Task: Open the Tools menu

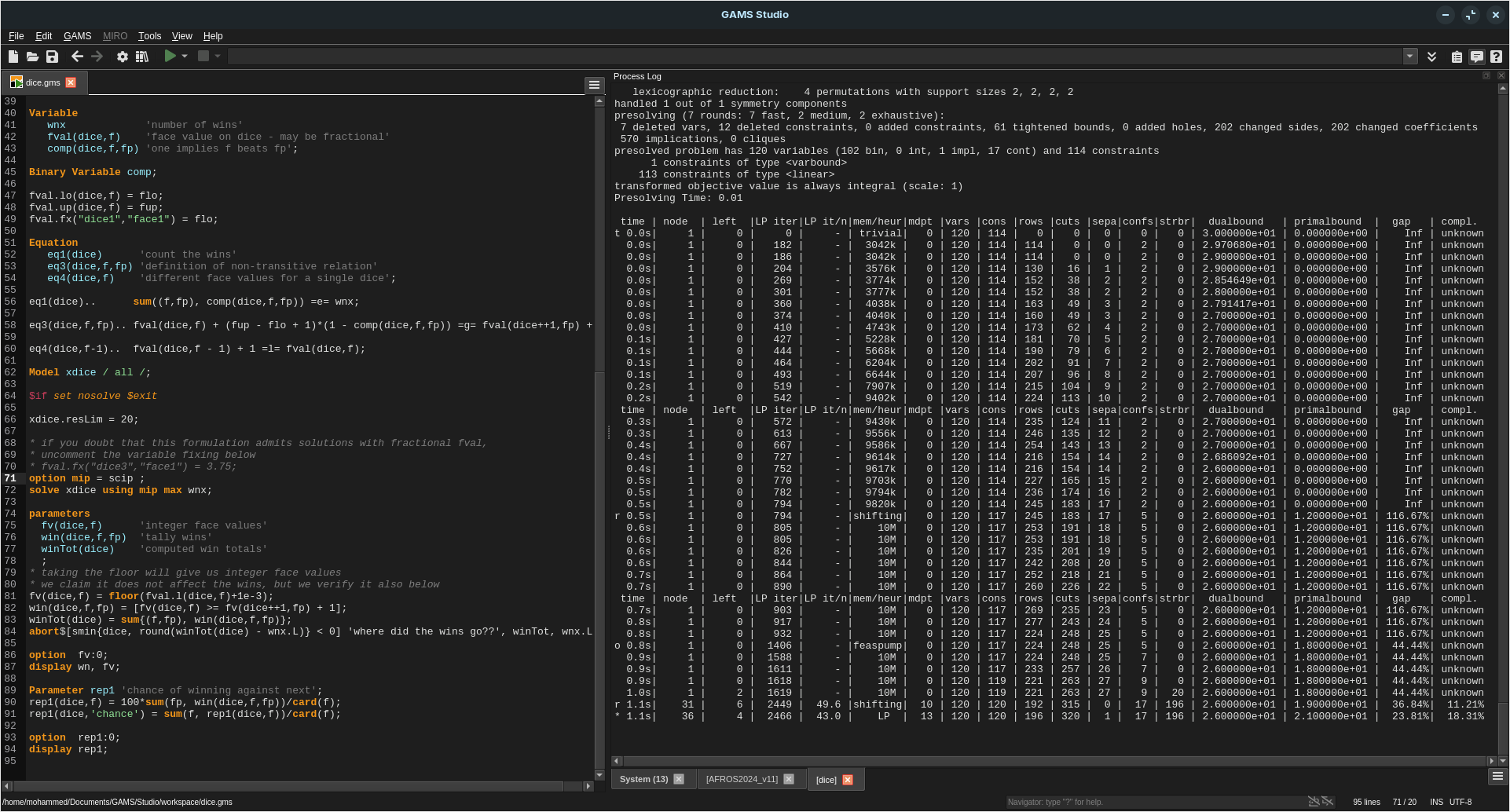Action: pos(149,36)
